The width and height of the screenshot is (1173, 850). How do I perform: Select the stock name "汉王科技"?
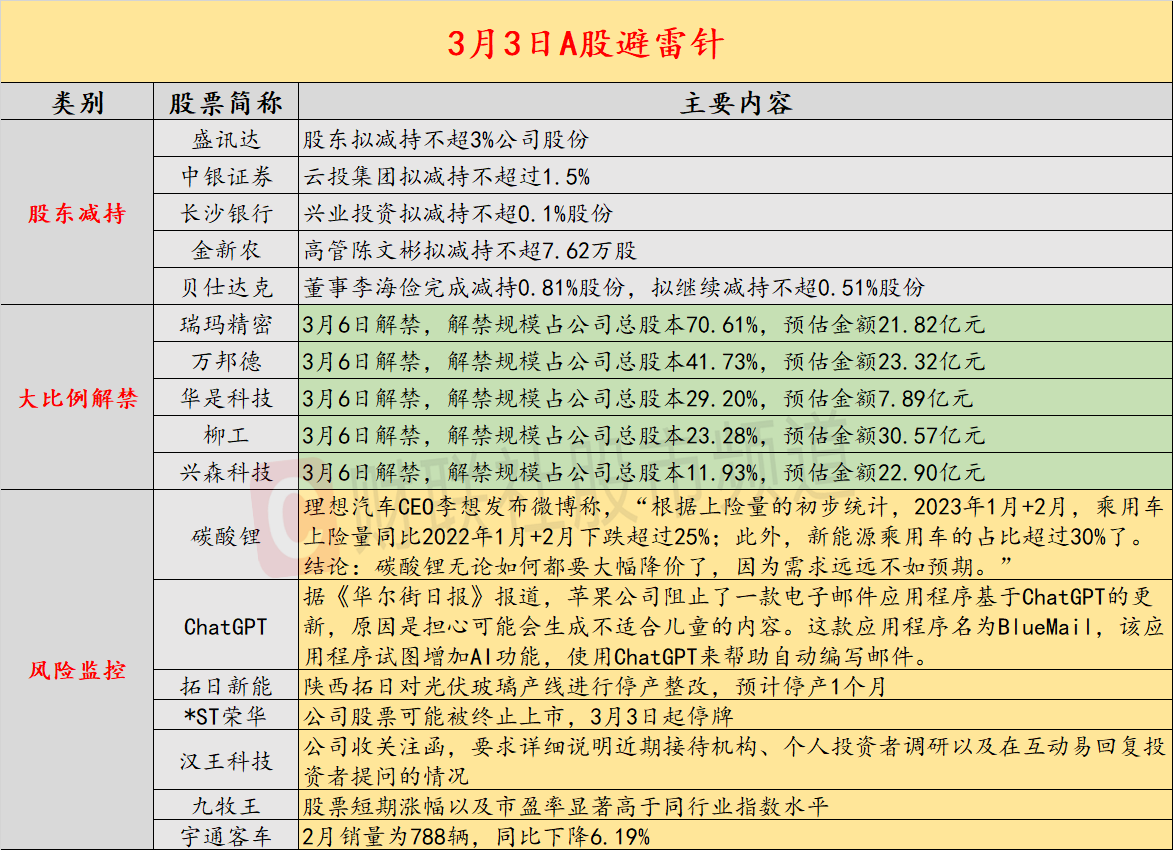tap(226, 761)
